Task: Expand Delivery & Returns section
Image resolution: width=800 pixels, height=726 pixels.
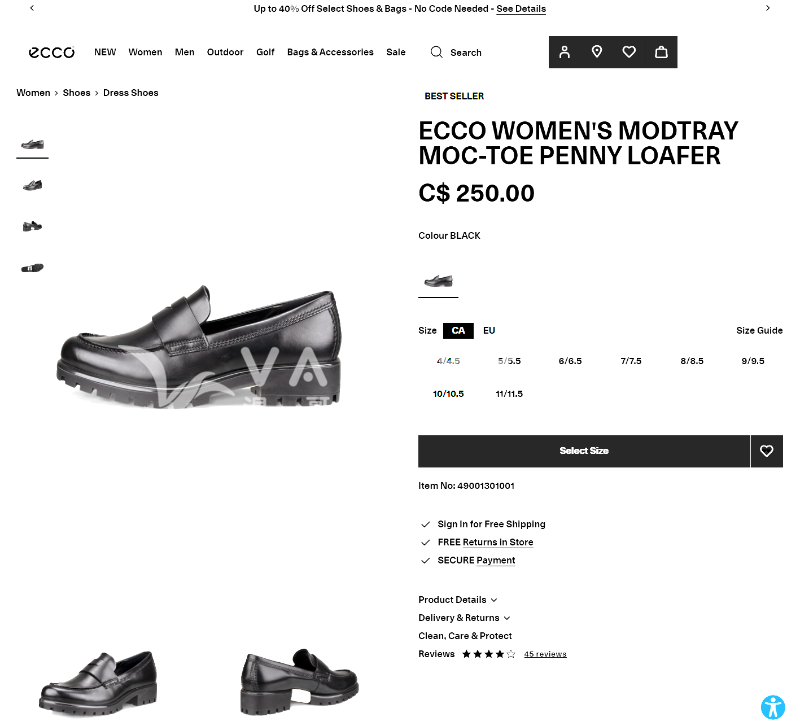Action: [464, 618]
